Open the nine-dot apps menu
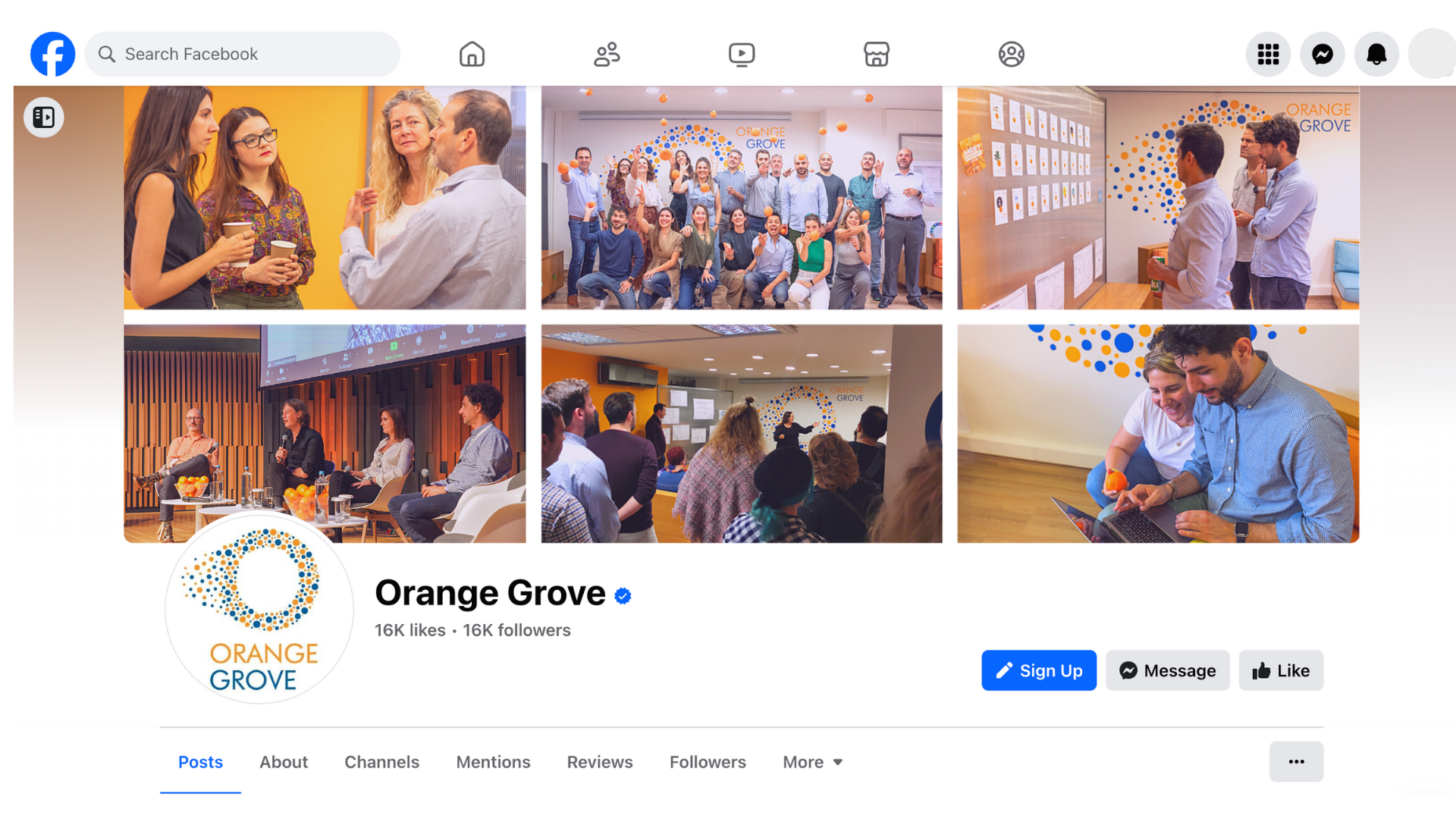1456x819 pixels. (x=1268, y=54)
